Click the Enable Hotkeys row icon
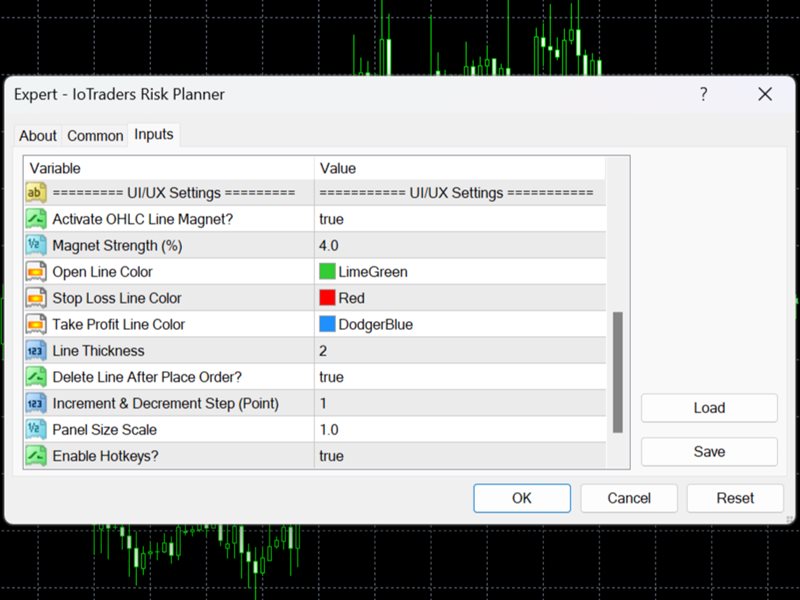This screenshot has height=600, width=800. click(36, 456)
